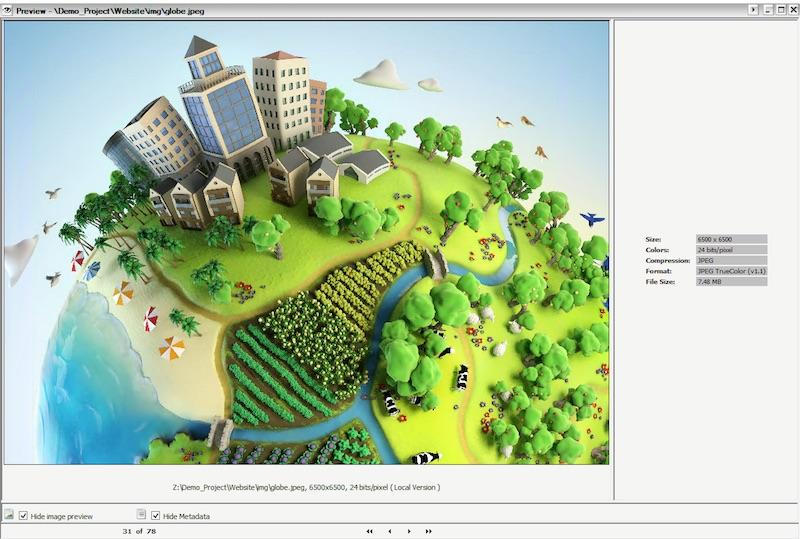Select the Format JPEG TrueColor field
This screenshot has height=539, width=800.
click(731, 271)
